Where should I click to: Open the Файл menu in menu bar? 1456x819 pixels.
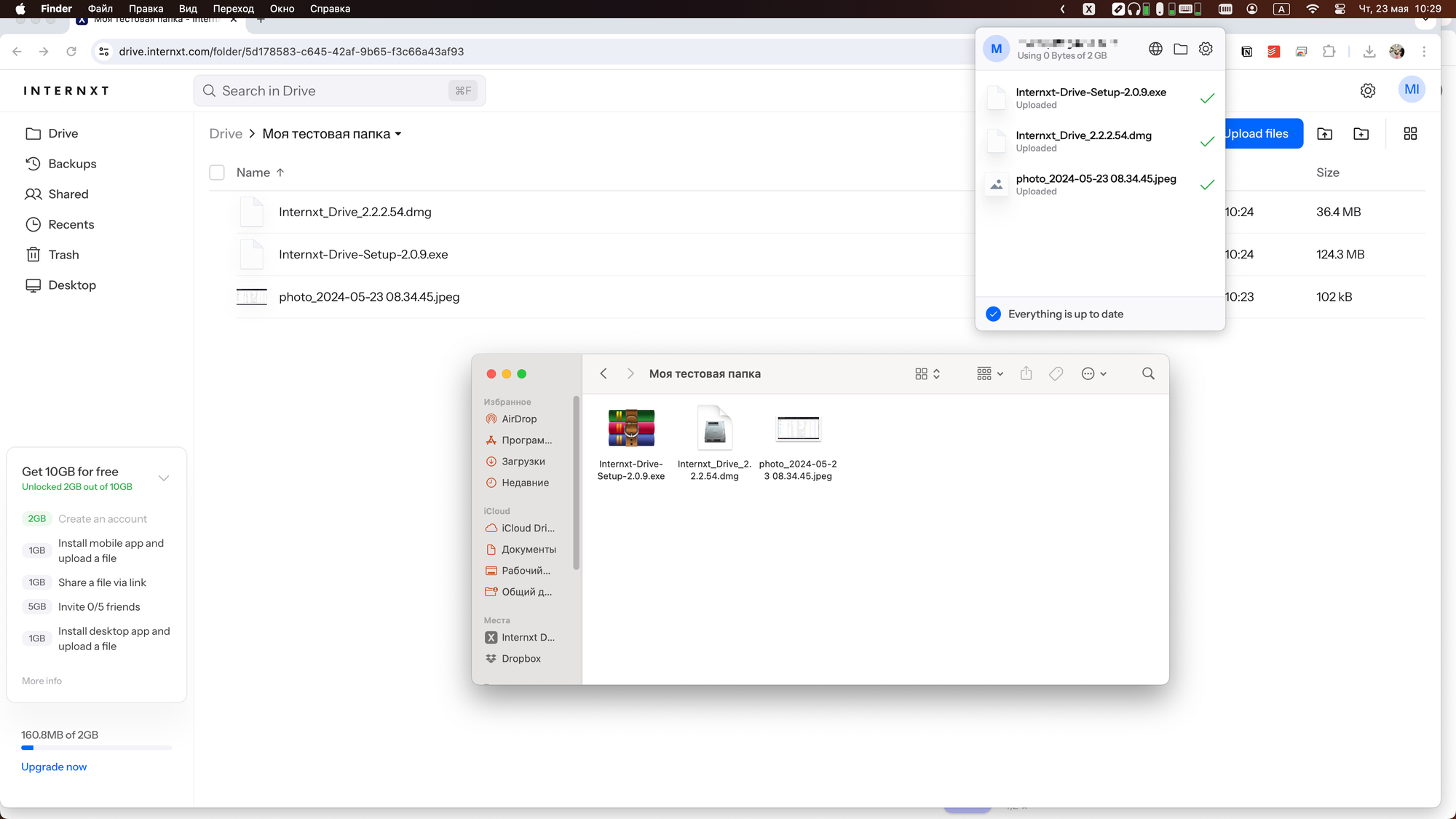100,9
